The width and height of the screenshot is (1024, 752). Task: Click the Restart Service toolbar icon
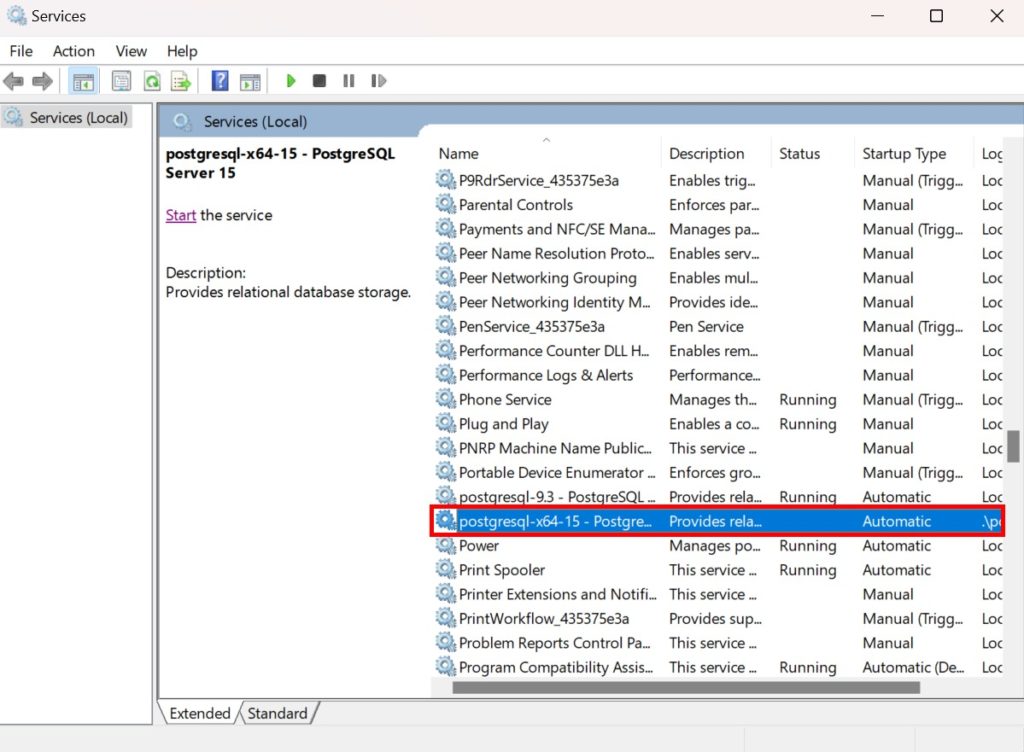tap(378, 81)
